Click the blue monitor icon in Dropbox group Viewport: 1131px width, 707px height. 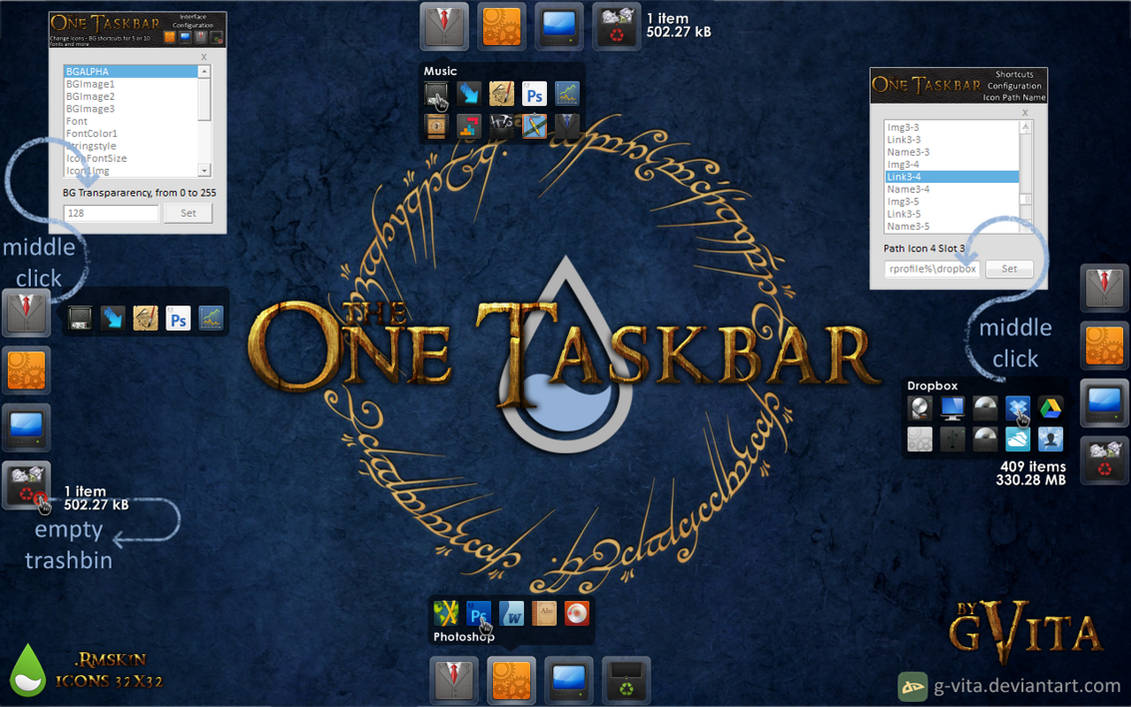[952, 408]
